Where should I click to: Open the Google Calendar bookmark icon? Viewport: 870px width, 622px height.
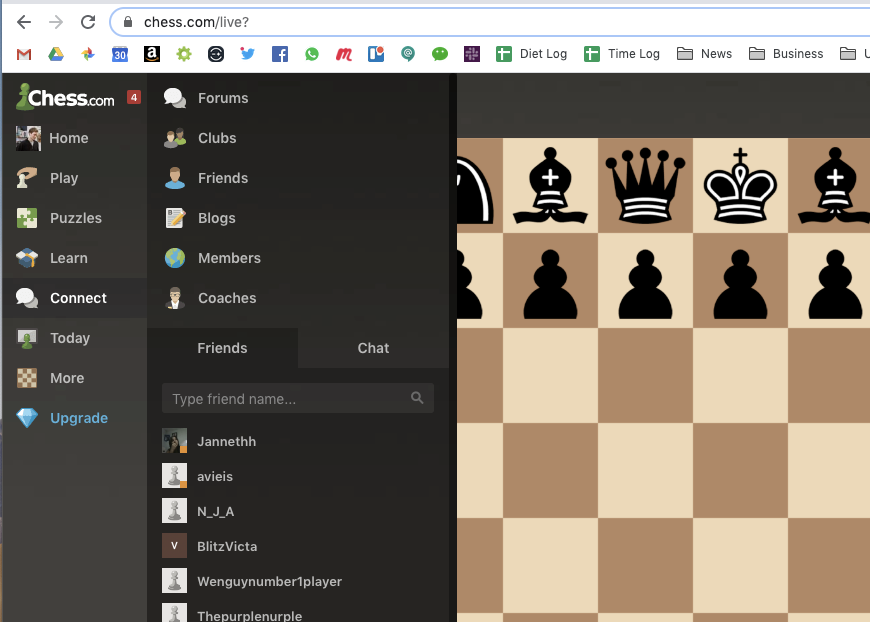(x=120, y=54)
